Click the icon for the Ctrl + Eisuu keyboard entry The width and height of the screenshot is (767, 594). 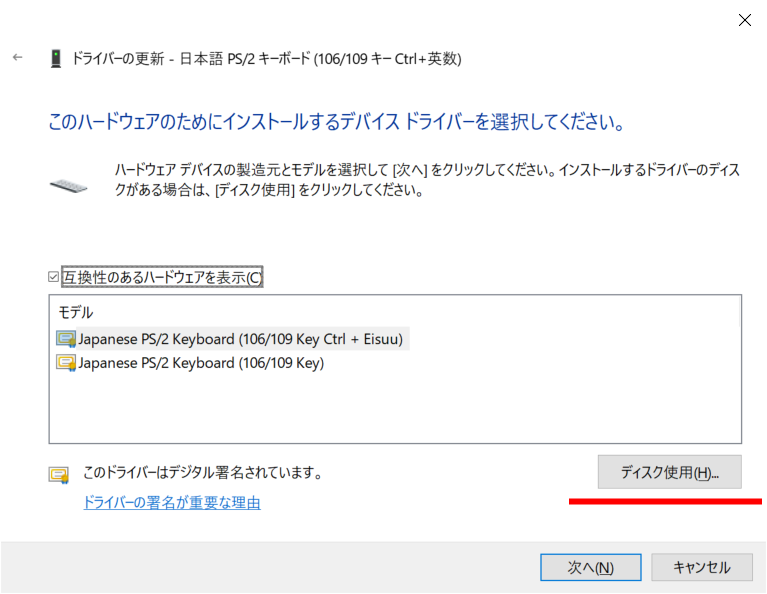pos(66,339)
